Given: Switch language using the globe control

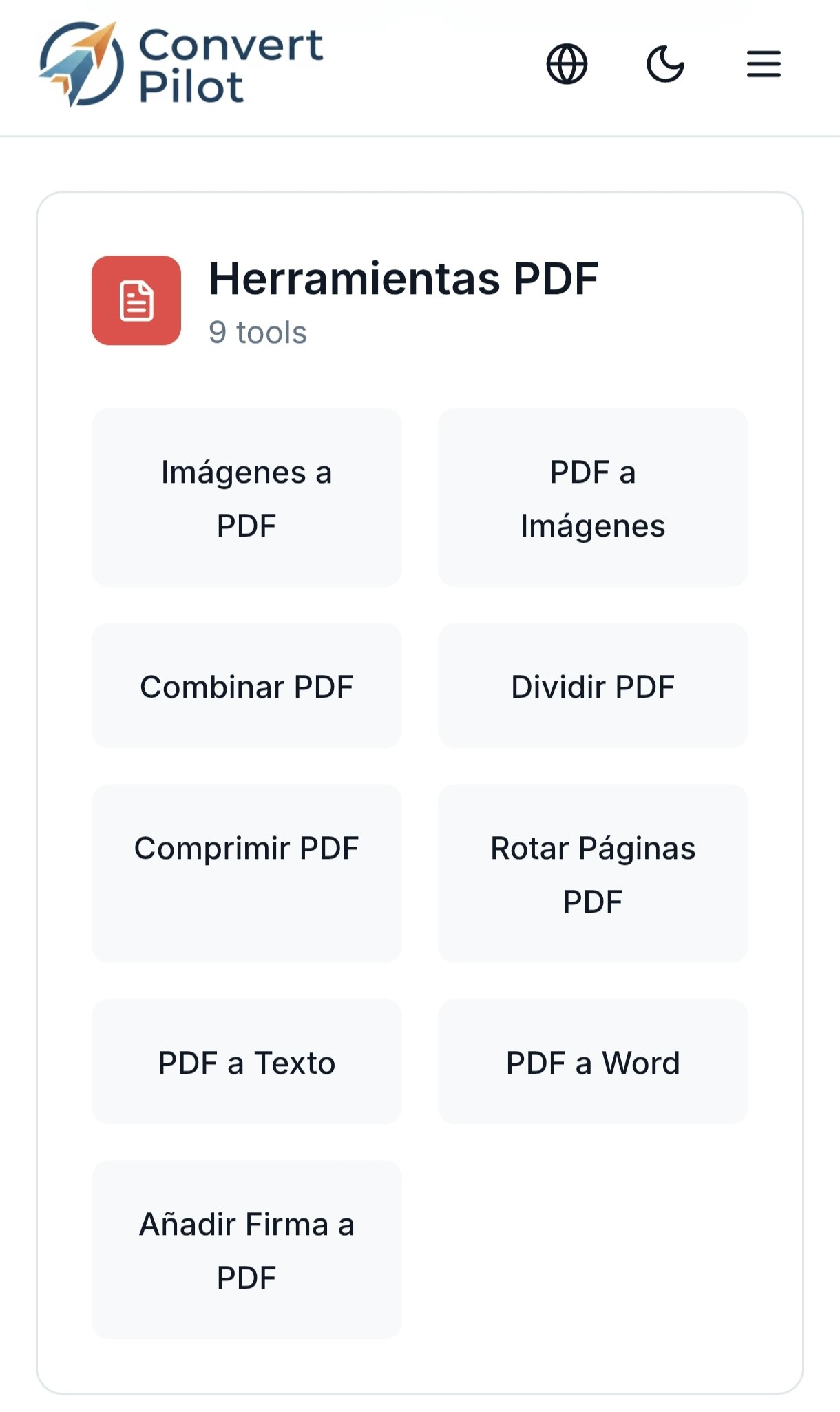Looking at the screenshot, I should click(x=566, y=63).
